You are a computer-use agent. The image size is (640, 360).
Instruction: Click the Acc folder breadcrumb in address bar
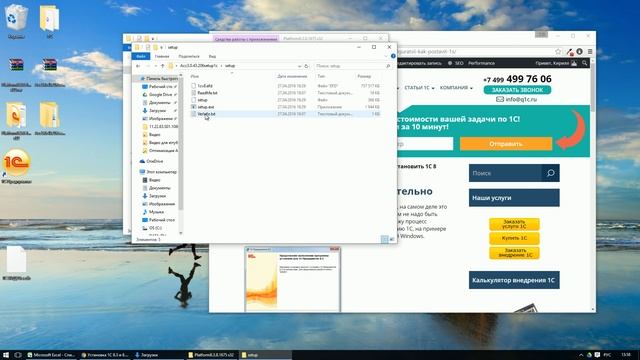pyautogui.click(x=199, y=66)
